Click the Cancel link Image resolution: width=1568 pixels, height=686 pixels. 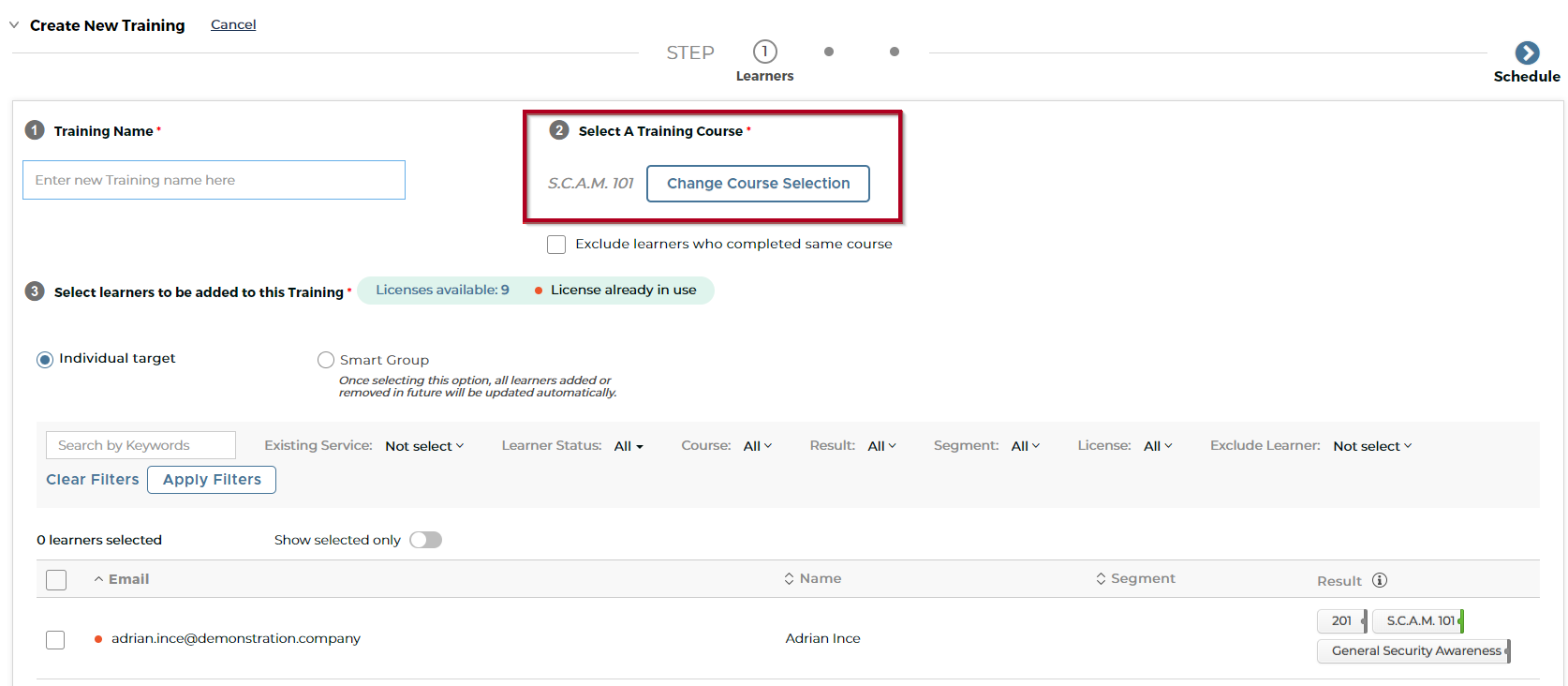point(233,24)
